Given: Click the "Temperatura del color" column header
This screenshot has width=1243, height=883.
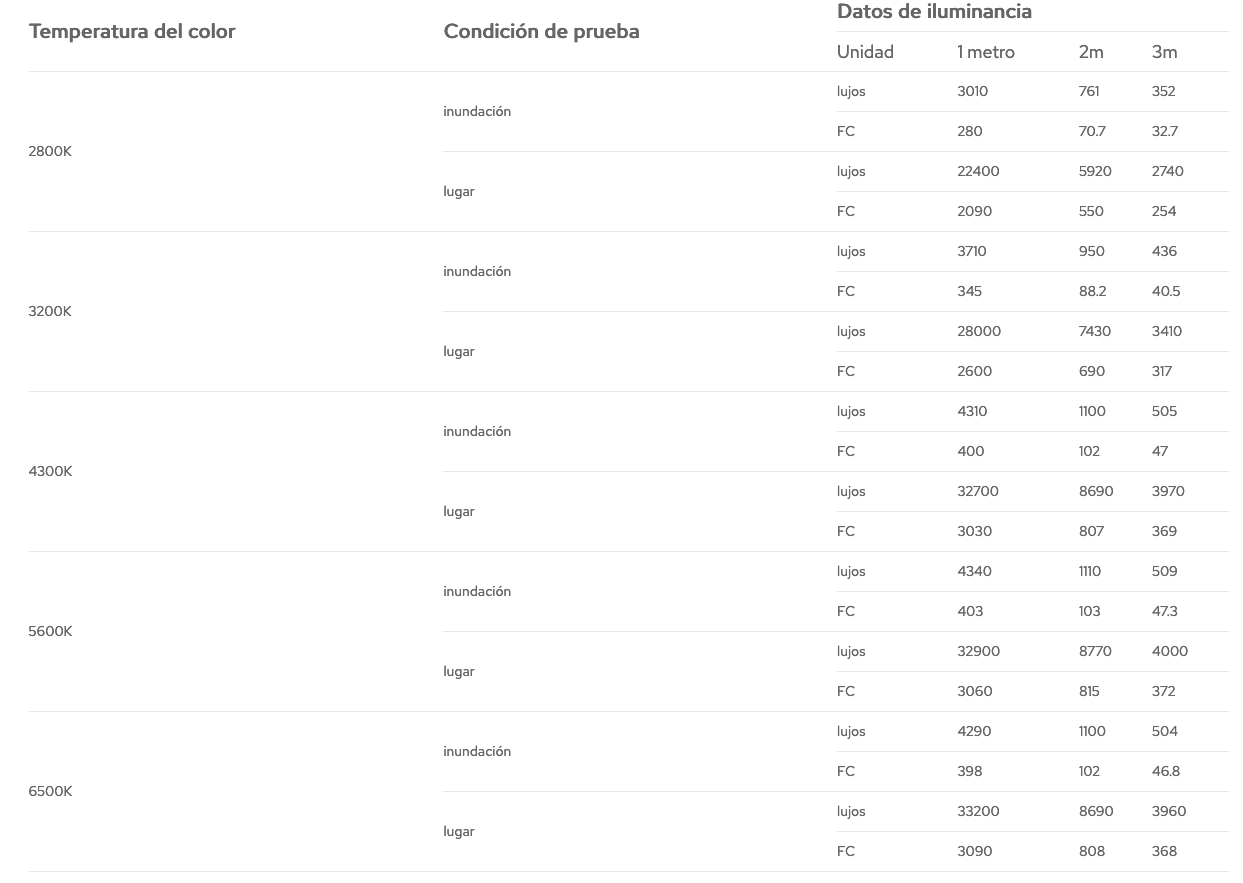Looking at the screenshot, I should click(132, 31).
